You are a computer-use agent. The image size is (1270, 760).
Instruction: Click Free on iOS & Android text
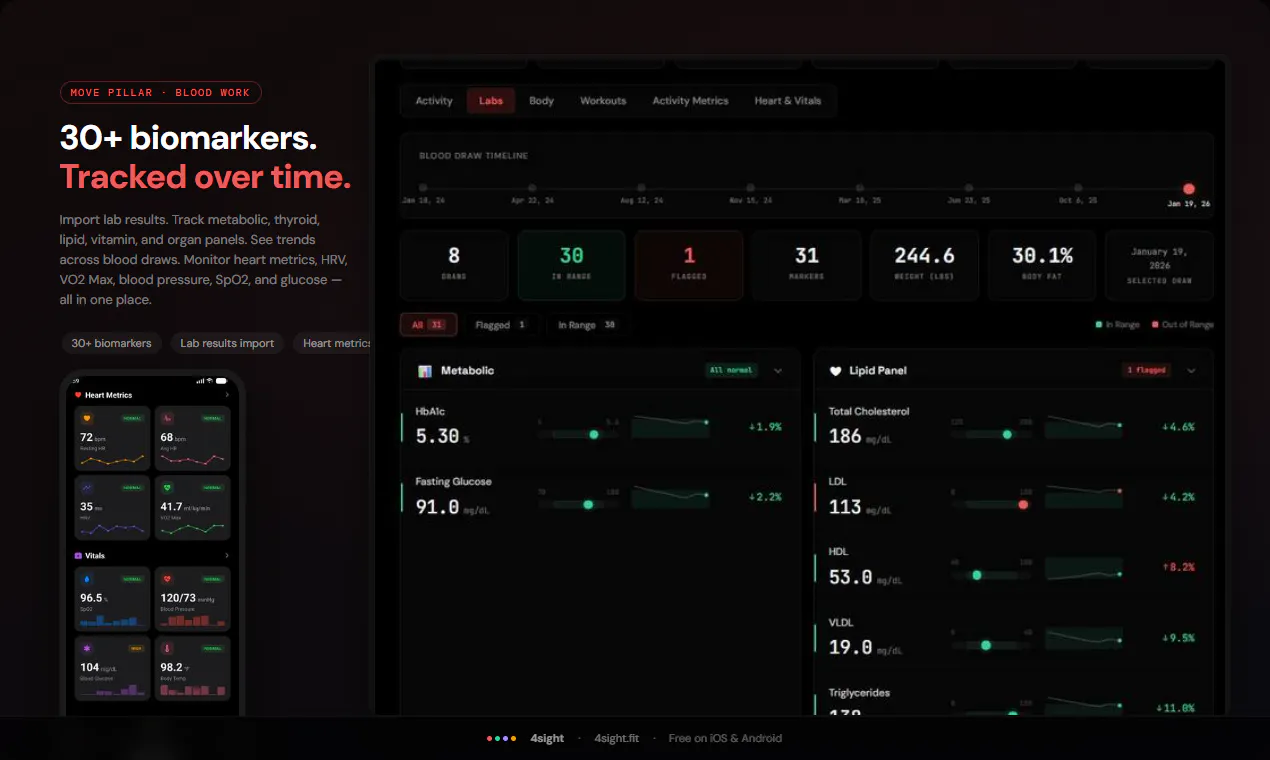point(725,738)
